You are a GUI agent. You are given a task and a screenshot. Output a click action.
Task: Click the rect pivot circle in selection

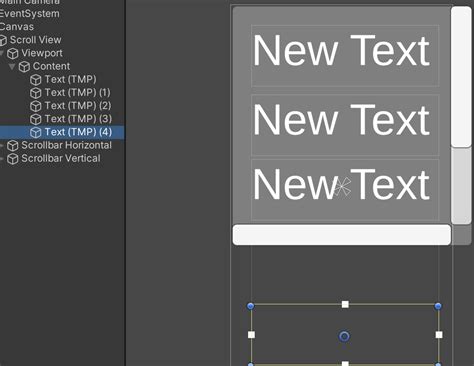(344, 336)
